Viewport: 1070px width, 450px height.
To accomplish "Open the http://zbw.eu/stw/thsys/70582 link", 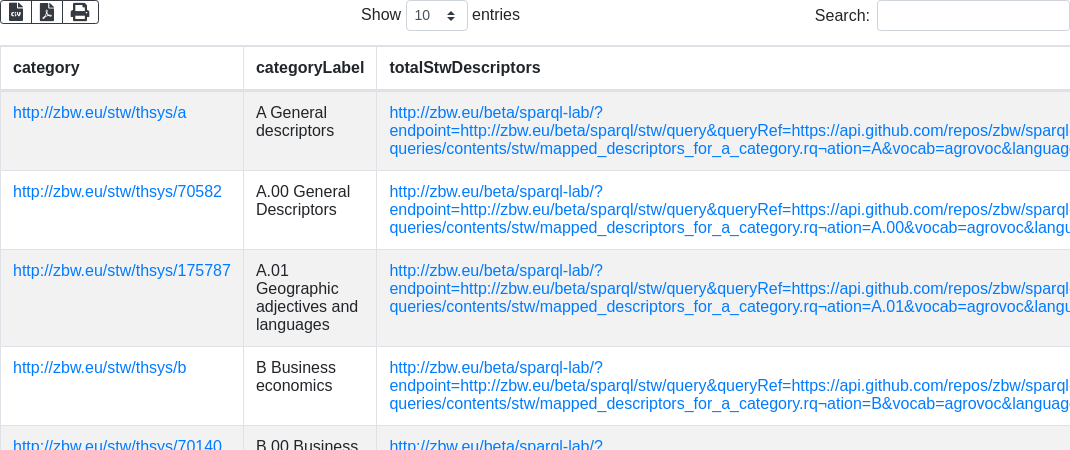I will (x=117, y=192).
